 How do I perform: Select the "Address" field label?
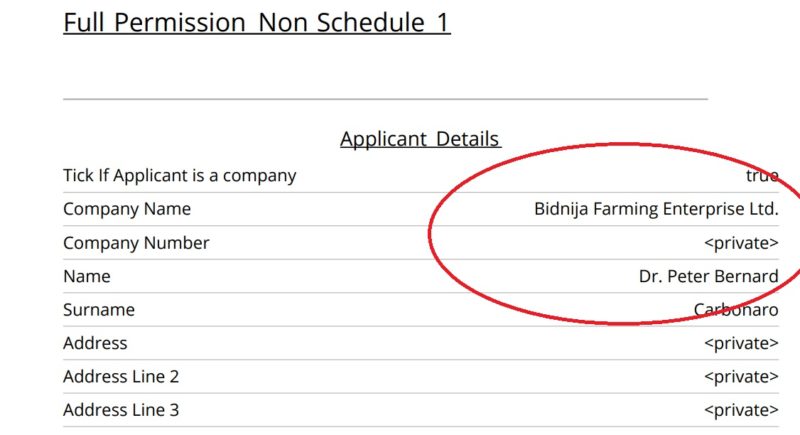[x=95, y=343]
